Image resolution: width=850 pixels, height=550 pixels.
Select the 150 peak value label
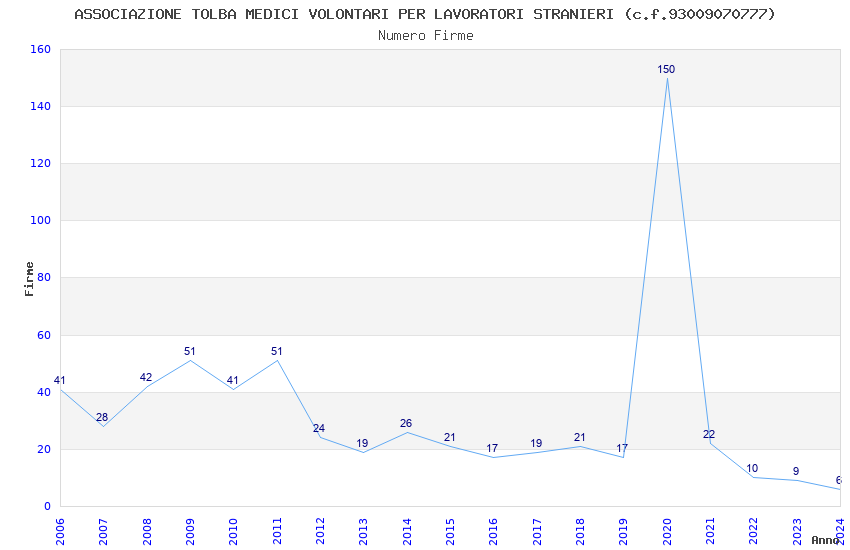(666, 69)
